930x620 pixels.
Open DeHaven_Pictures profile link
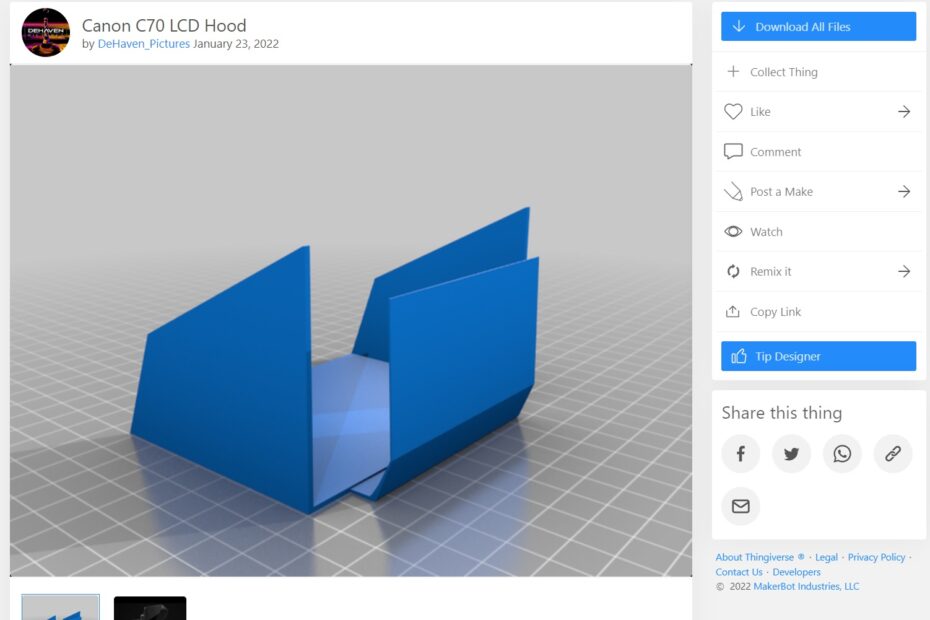coord(144,44)
